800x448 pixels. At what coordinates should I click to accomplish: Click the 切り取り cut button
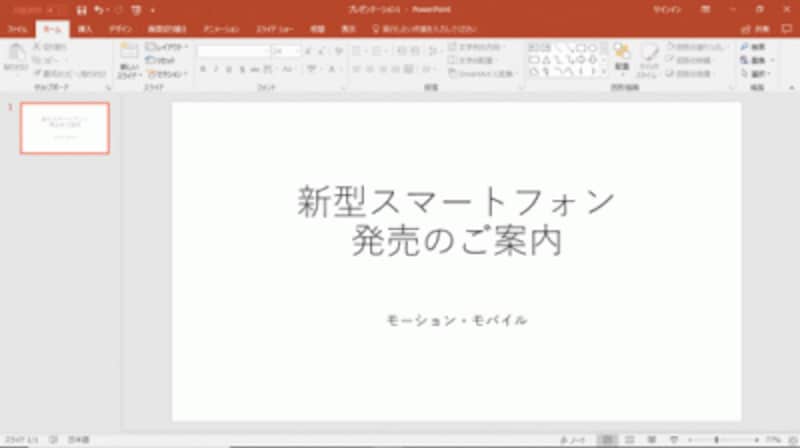pos(50,47)
